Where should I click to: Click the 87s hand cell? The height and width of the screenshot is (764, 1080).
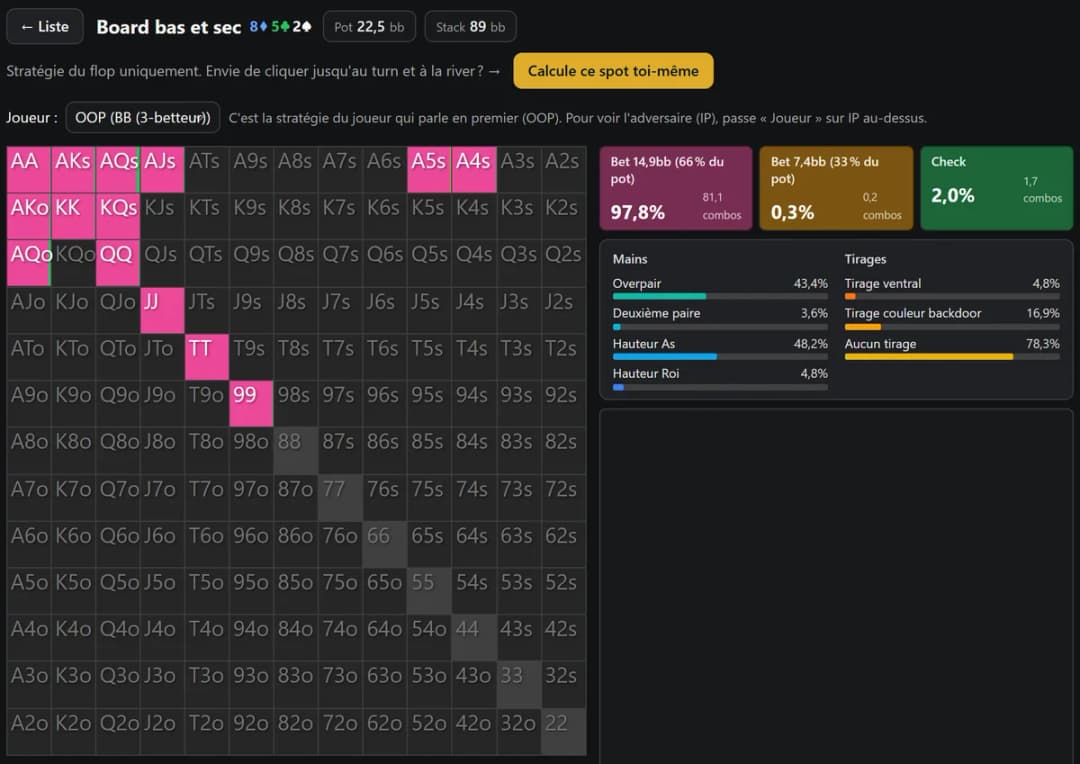point(340,451)
